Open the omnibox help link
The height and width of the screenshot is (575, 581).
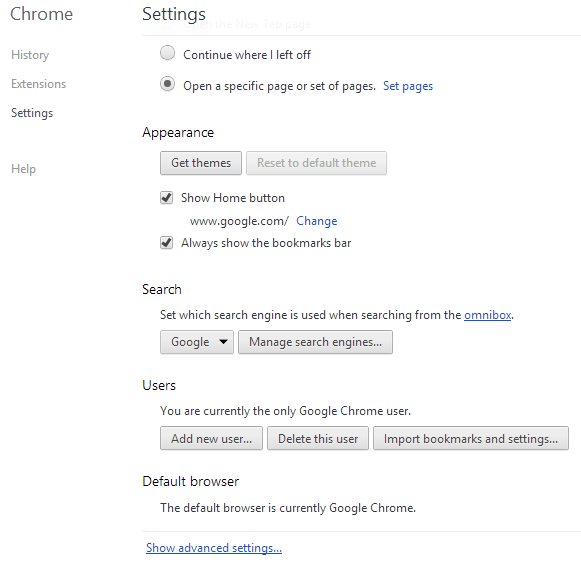pos(488,315)
